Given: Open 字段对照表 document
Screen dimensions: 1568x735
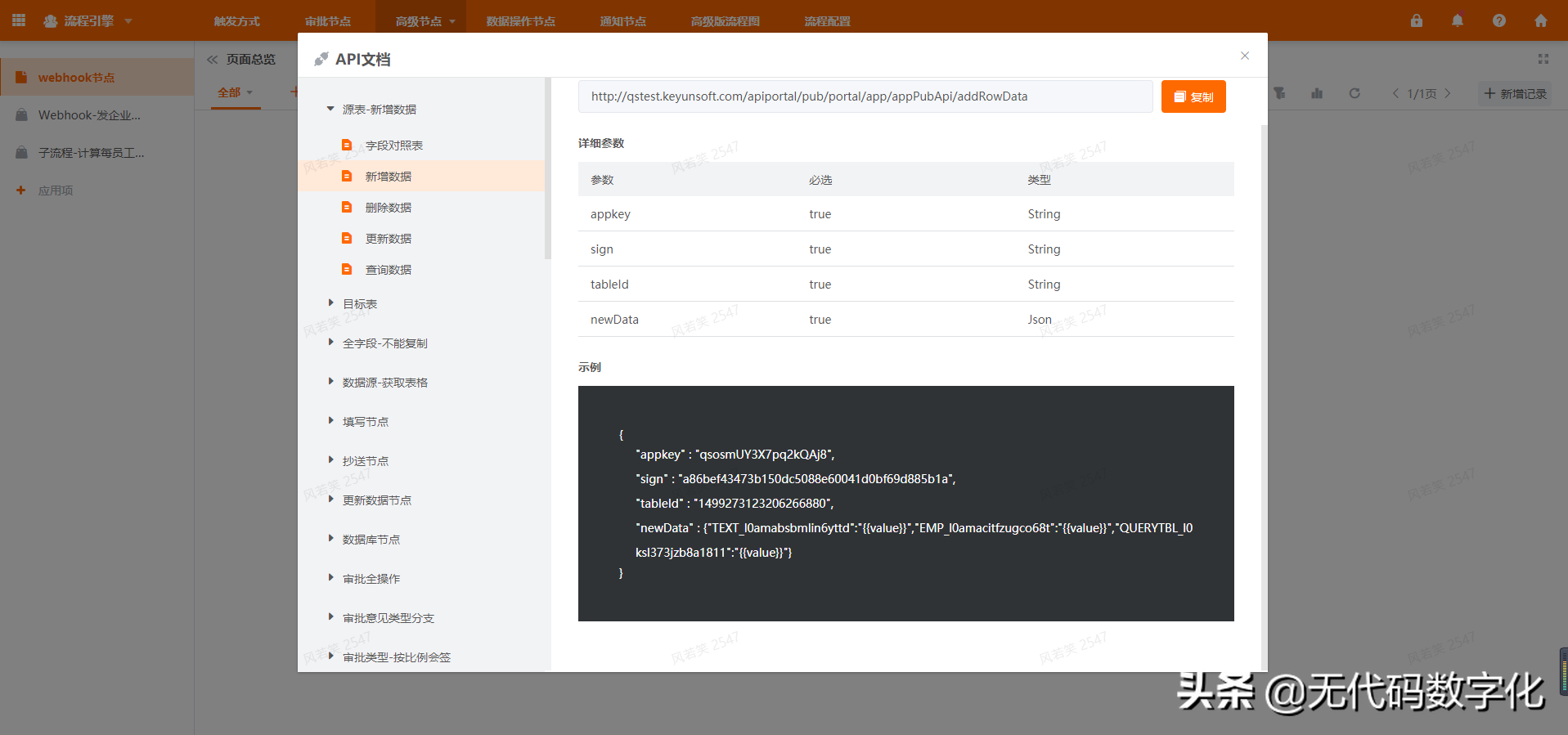Looking at the screenshot, I should click(394, 146).
